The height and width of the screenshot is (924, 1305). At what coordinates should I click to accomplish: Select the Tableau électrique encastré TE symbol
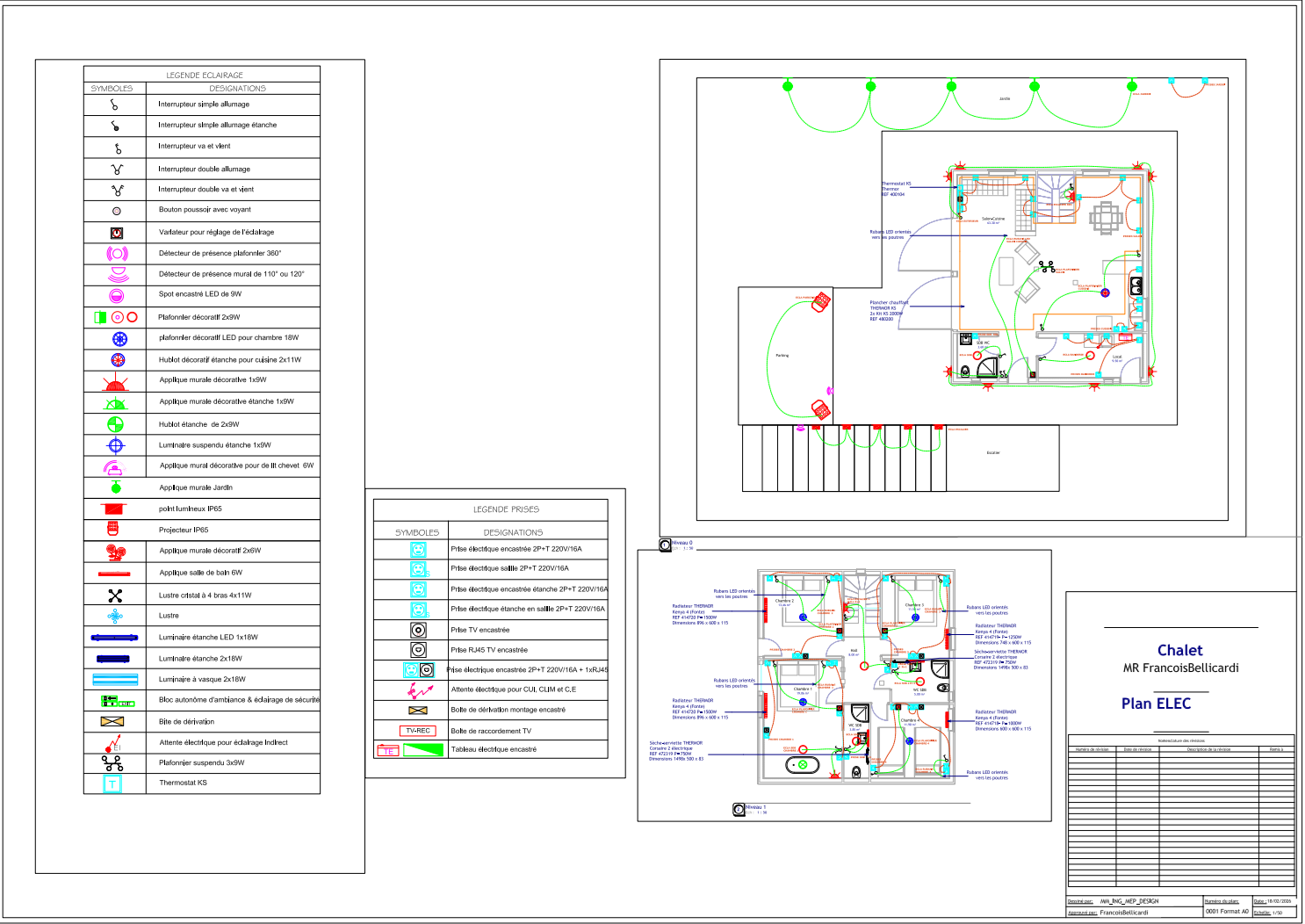(411, 750)
